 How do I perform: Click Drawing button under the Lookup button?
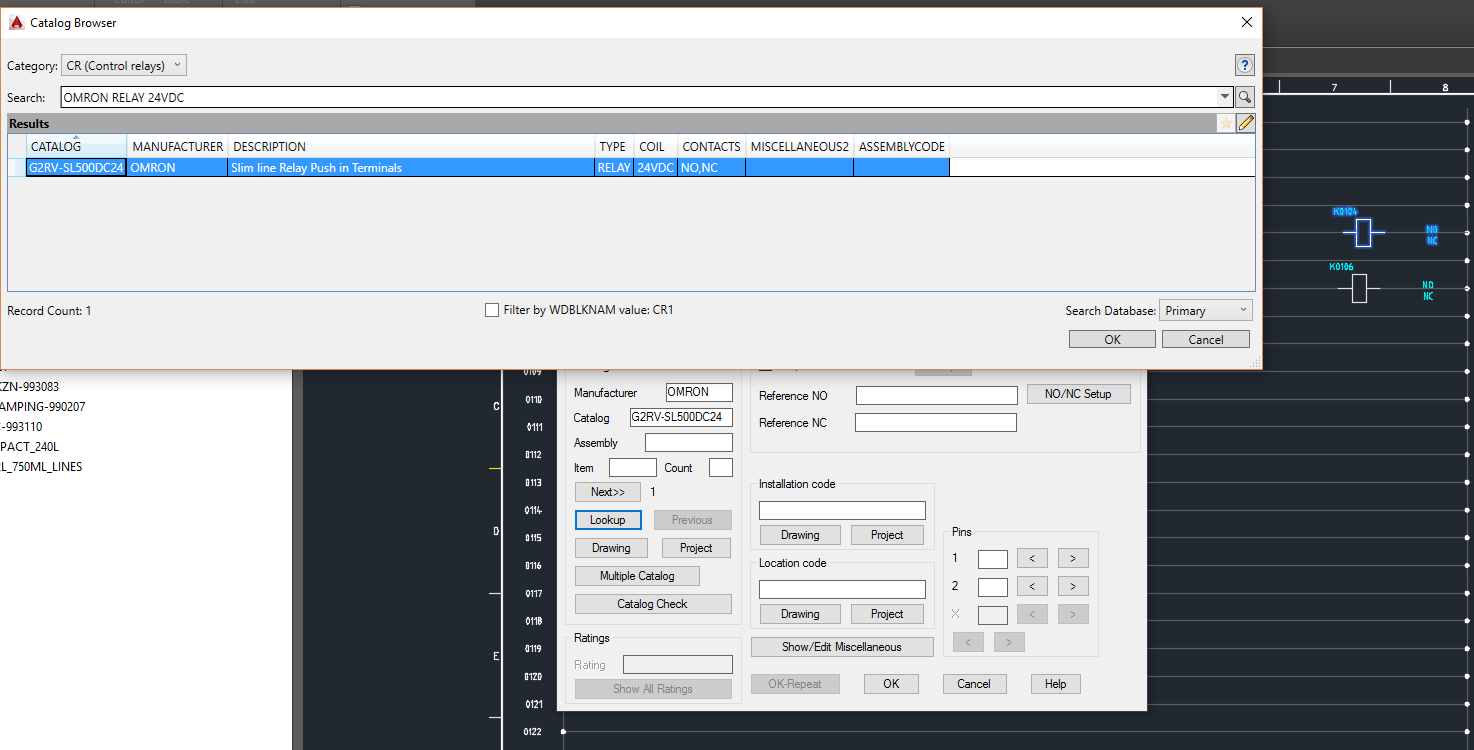pyautogui.click(x=611, y=548)
